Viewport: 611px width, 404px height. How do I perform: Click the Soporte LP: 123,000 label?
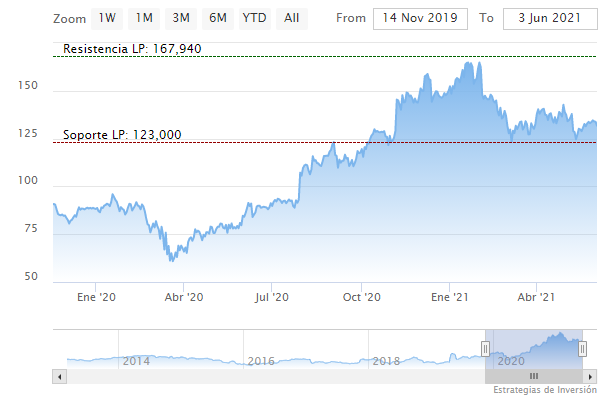122,134
